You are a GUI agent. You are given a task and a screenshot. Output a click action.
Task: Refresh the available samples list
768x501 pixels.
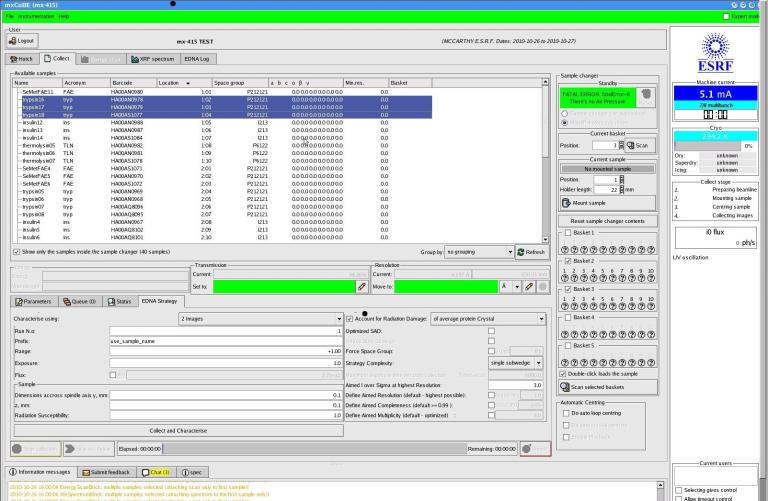pos(529,252)
